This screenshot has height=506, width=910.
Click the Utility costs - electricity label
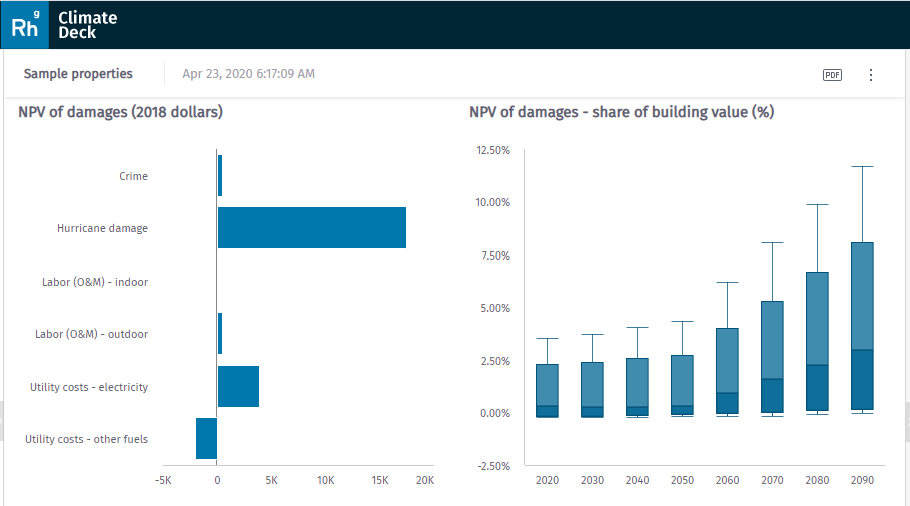[x=89, y=387]
